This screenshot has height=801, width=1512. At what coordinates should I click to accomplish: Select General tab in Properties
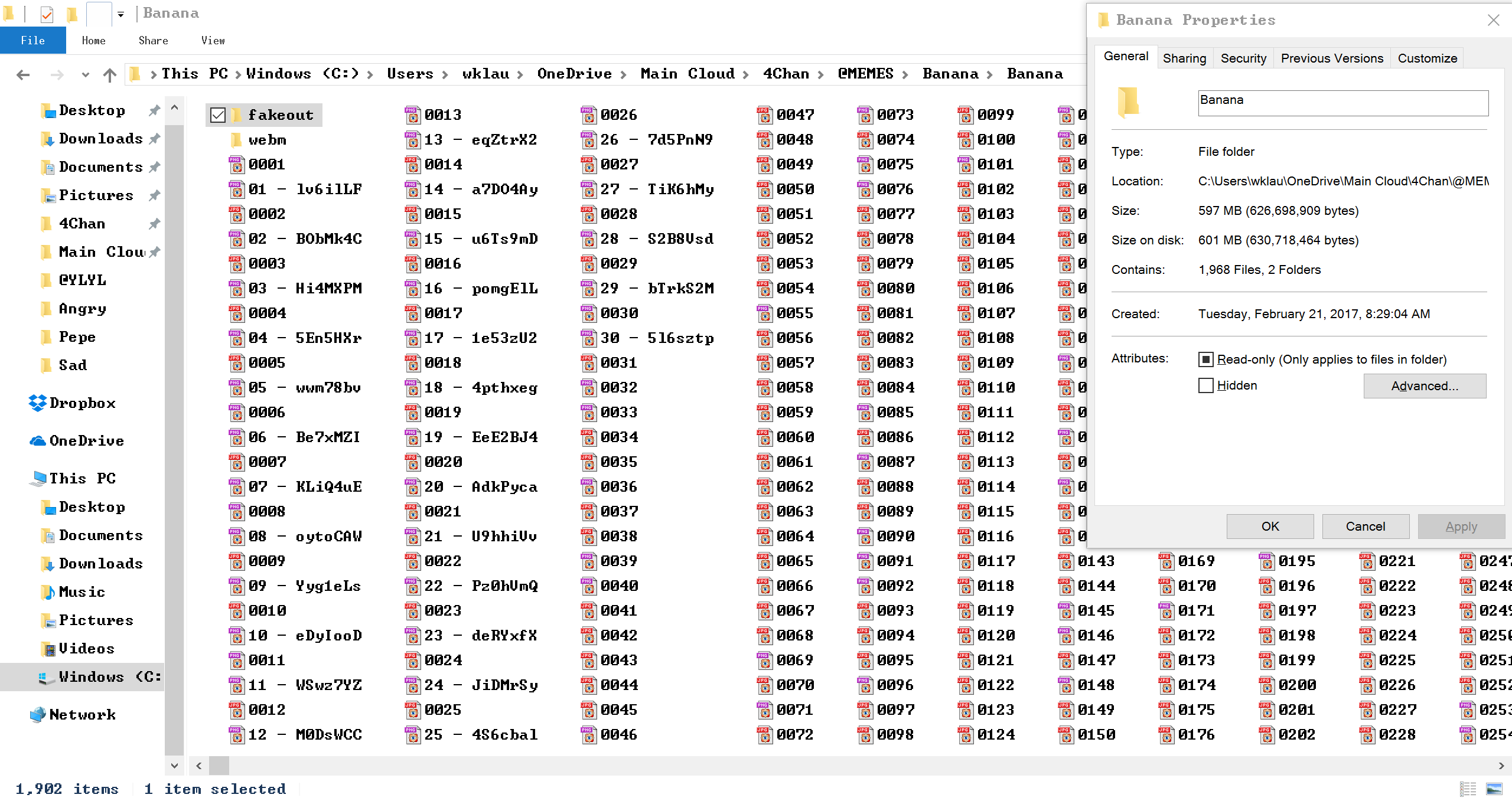(x=1126, y=57)
